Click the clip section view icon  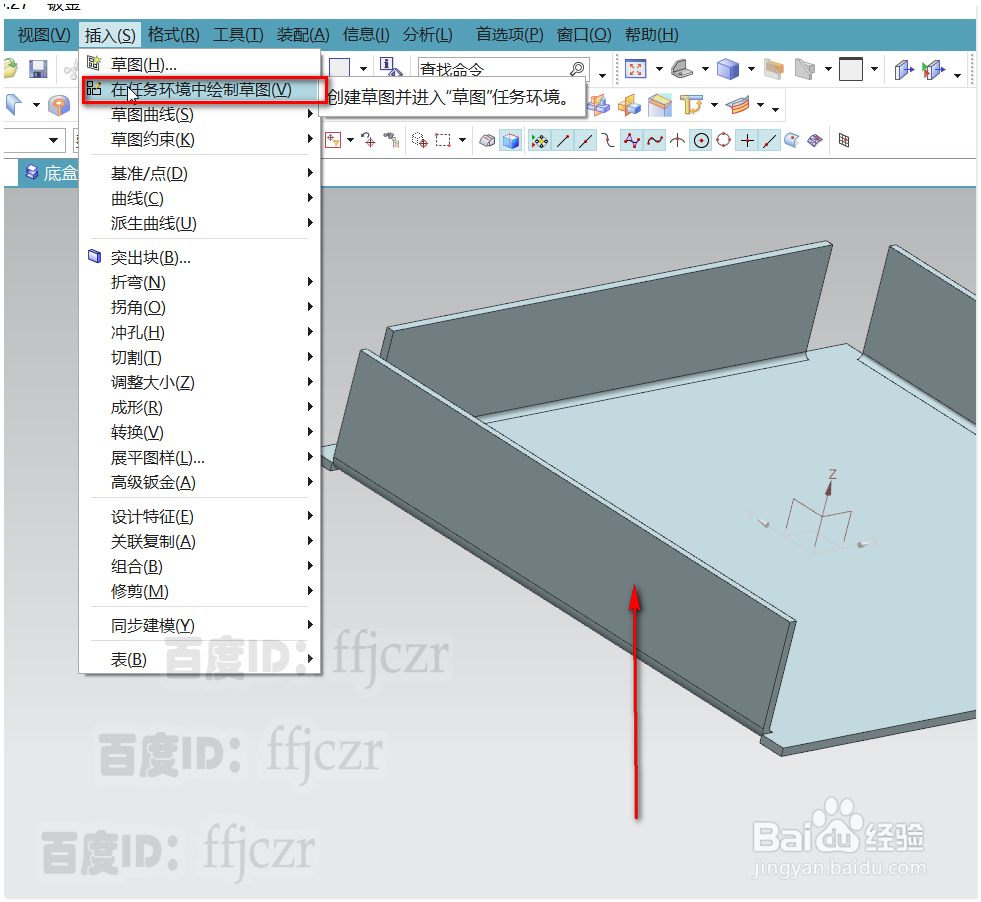coord(903,69)
